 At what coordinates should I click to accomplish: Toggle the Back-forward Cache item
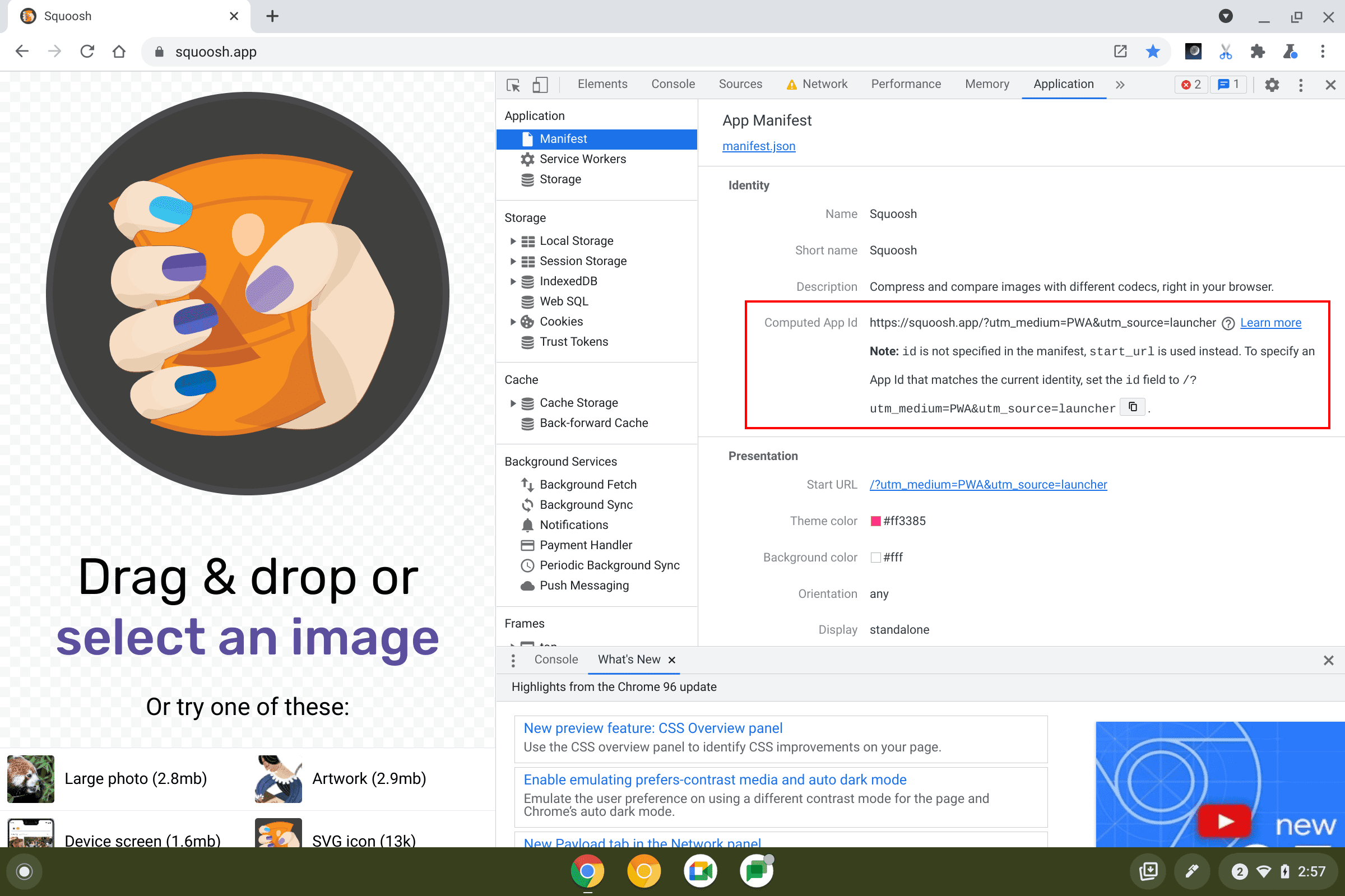[x=593, y=423]
